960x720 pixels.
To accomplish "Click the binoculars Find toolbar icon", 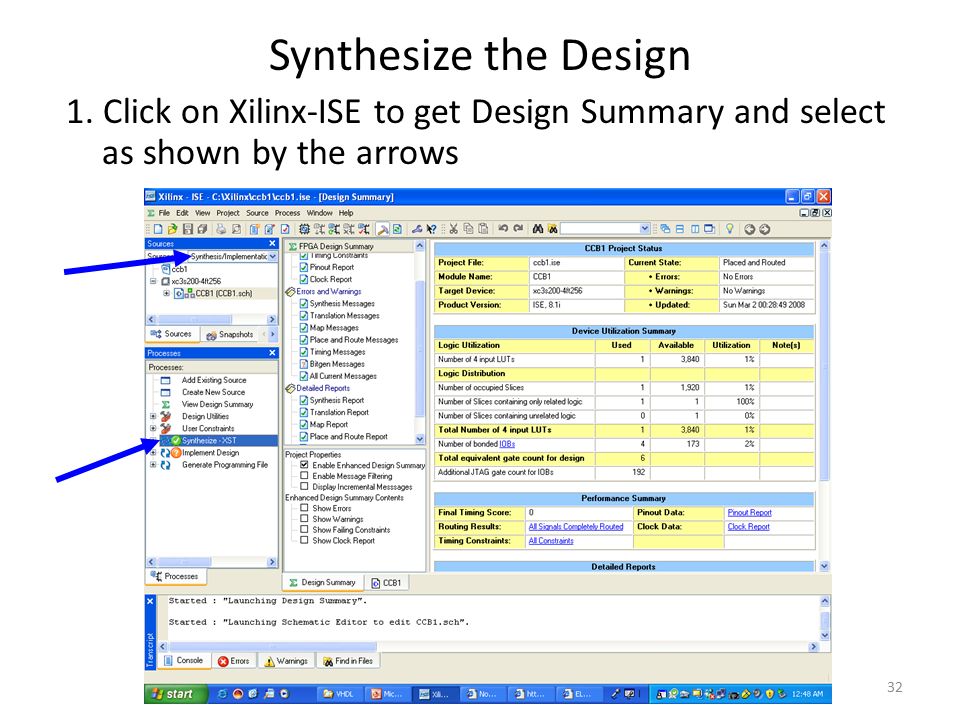I will (x=538, y=228).
